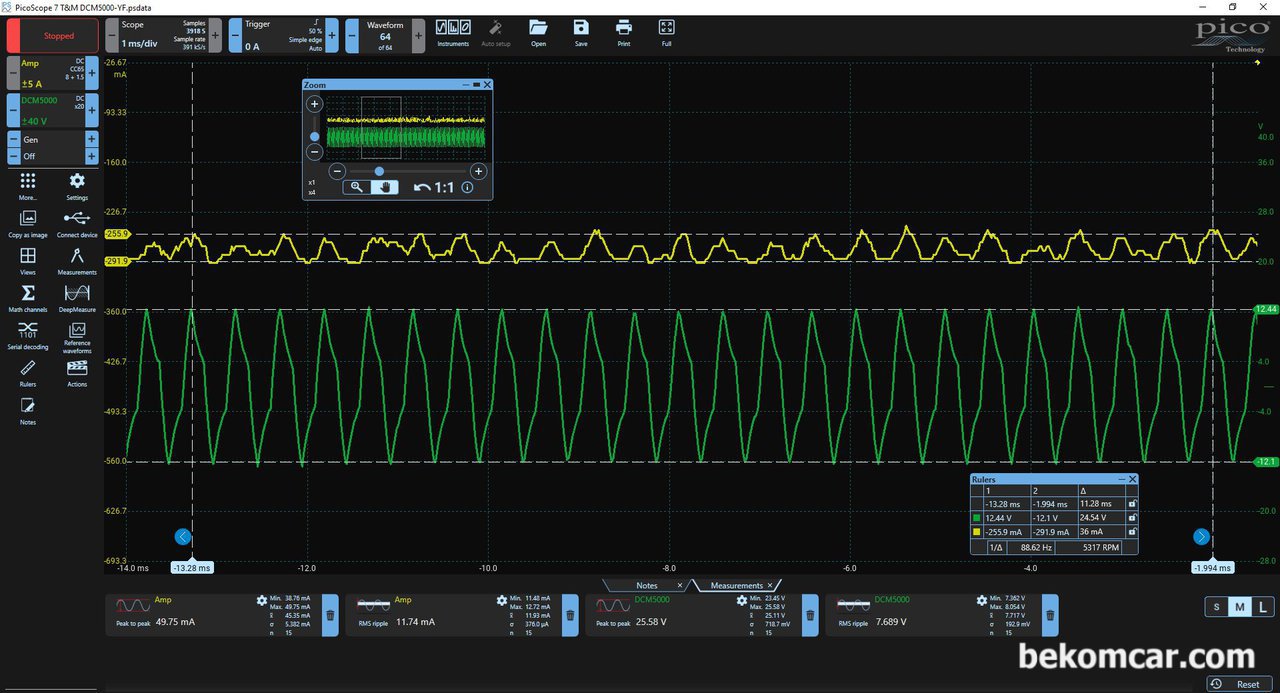The image size is (1280, 693).
Task: Click the Reset button
Action: [1239, 684]
